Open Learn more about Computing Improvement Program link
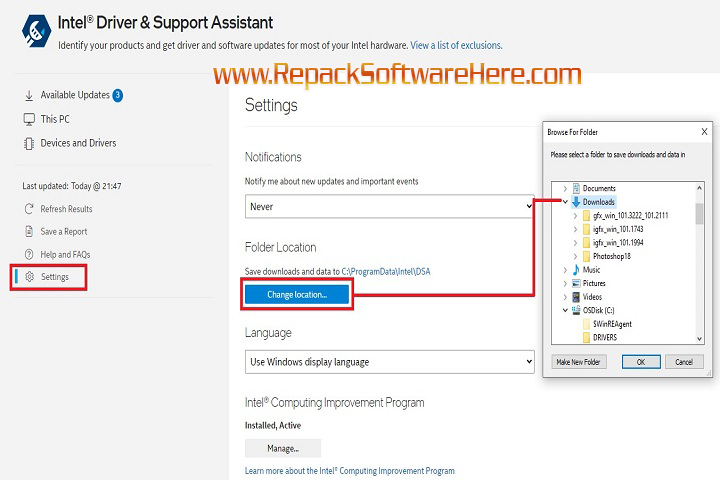Screen dimensions: 720x480 349,471
